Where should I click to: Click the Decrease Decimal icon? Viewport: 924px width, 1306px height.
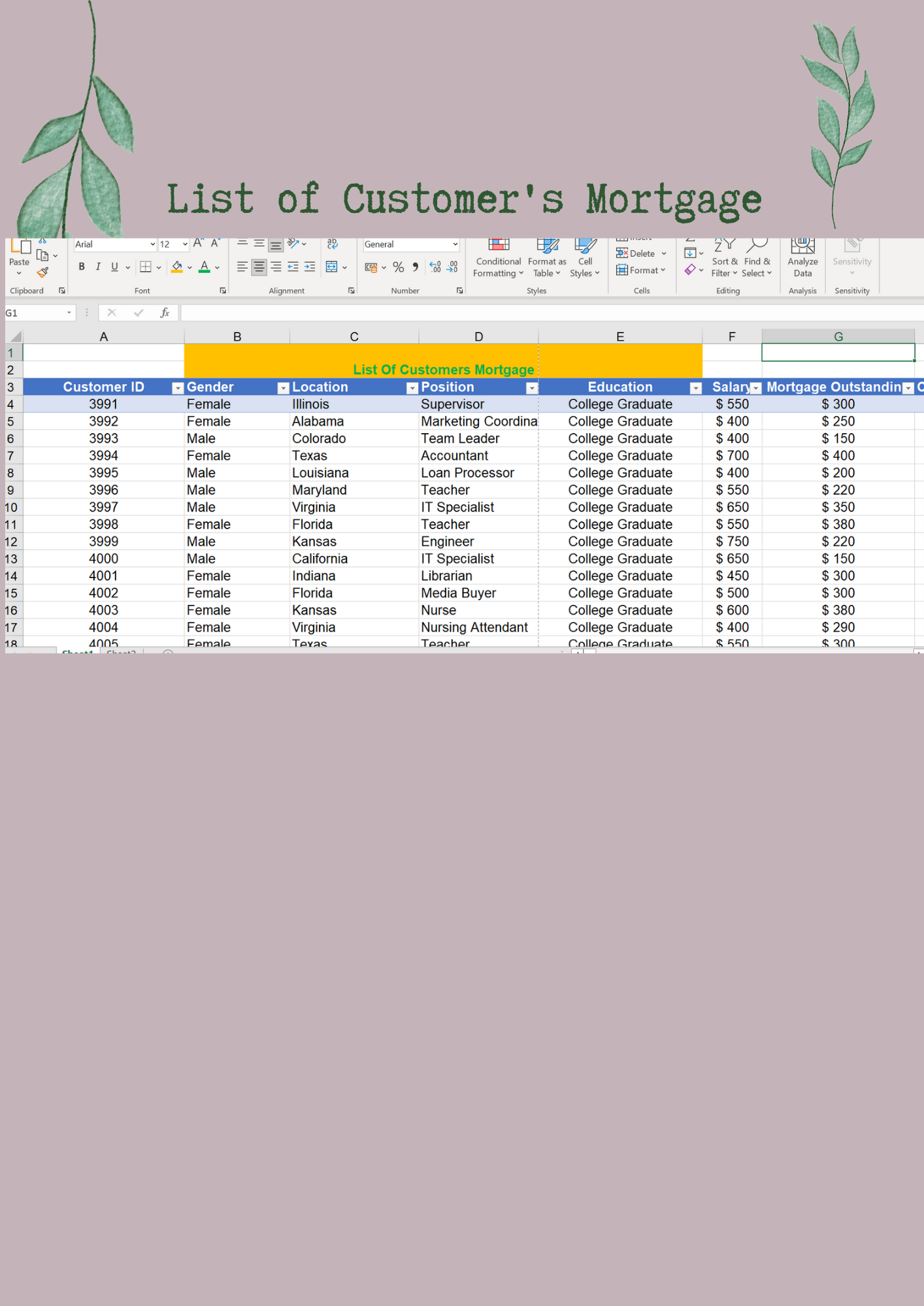452,267
